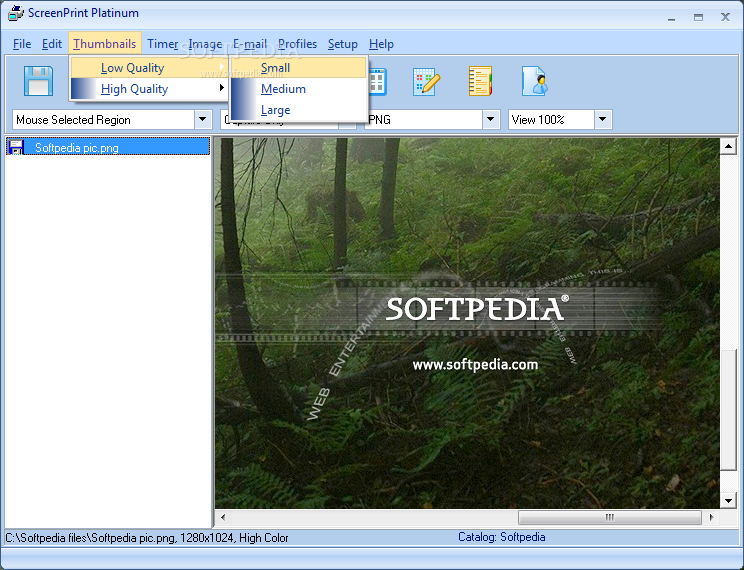
Task: Choose Medium thumbnail size
Action: click(x=298, y=89)
